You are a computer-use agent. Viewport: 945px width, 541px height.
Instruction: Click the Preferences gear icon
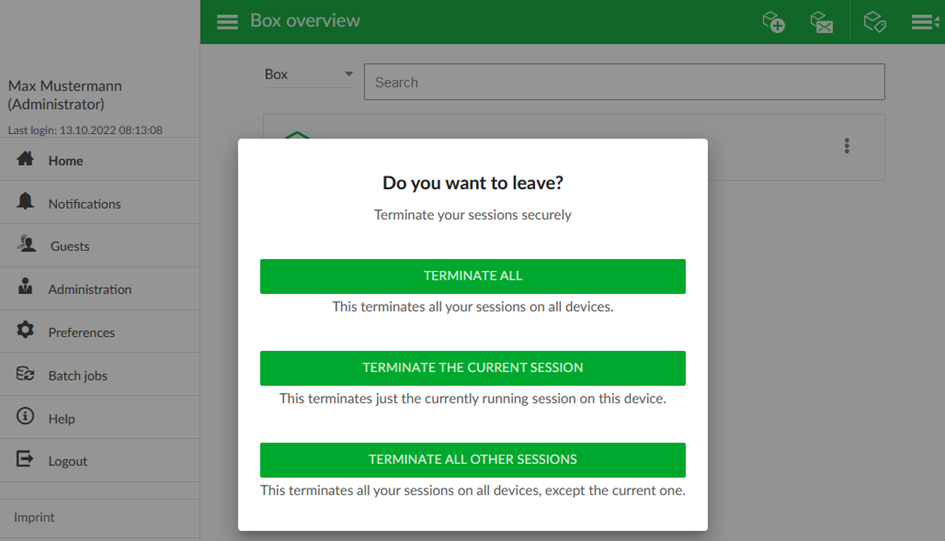[25, 330]
